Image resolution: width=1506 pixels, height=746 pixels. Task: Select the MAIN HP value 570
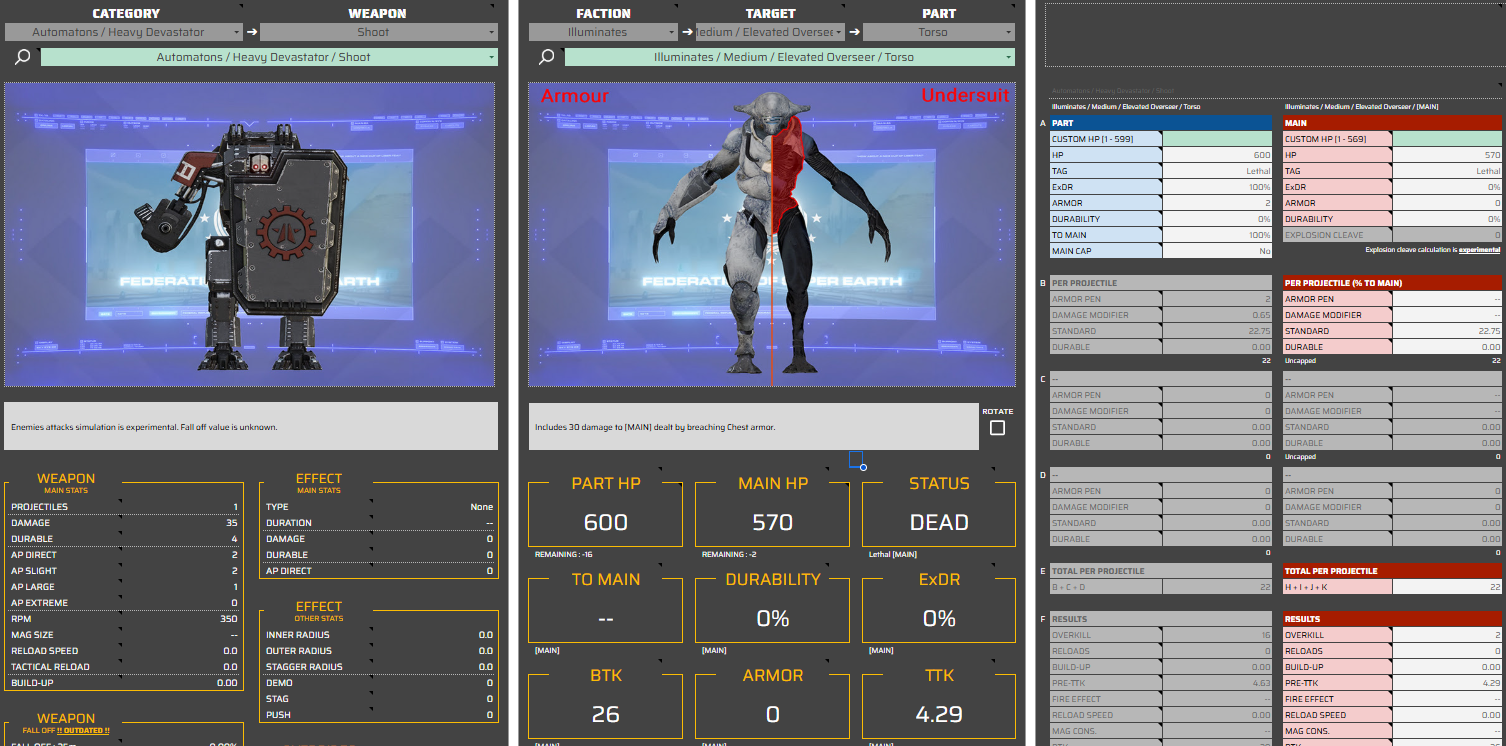(772, 522)
